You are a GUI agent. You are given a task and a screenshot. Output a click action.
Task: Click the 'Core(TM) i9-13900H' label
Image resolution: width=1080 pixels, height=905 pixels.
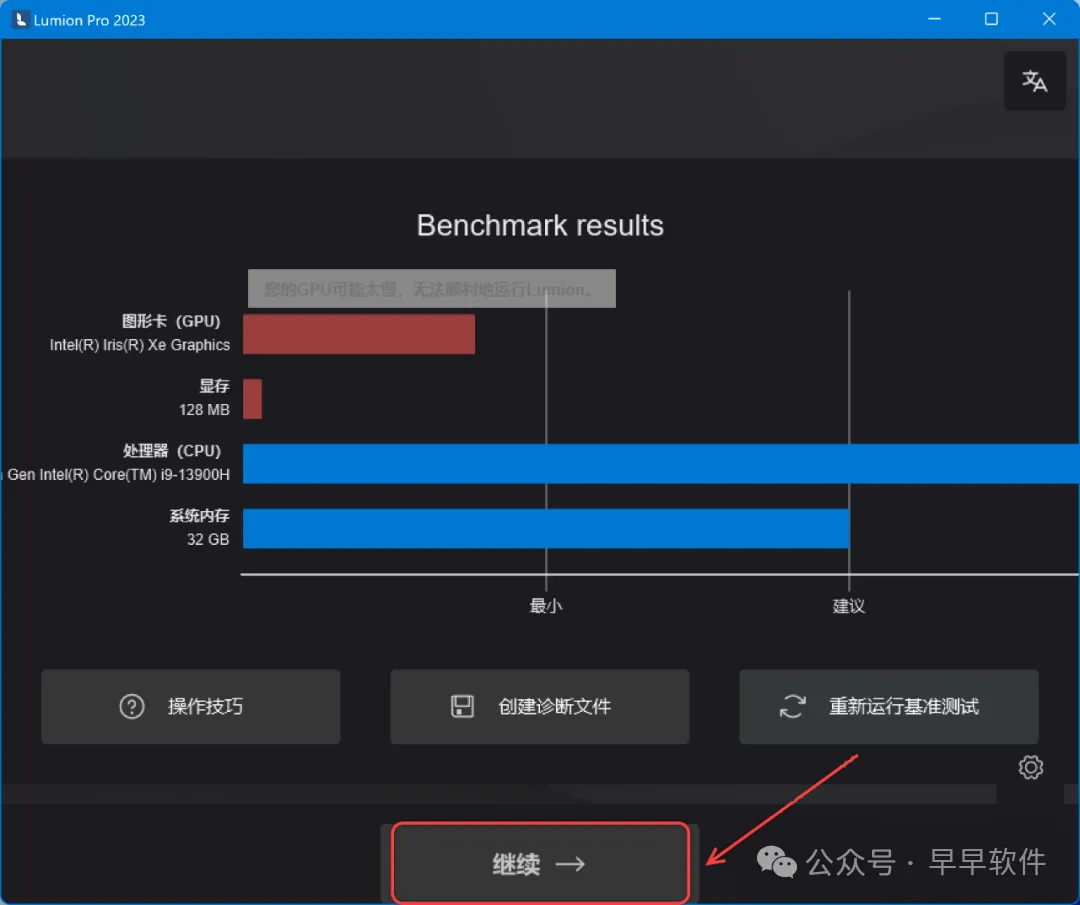[161, 475]
